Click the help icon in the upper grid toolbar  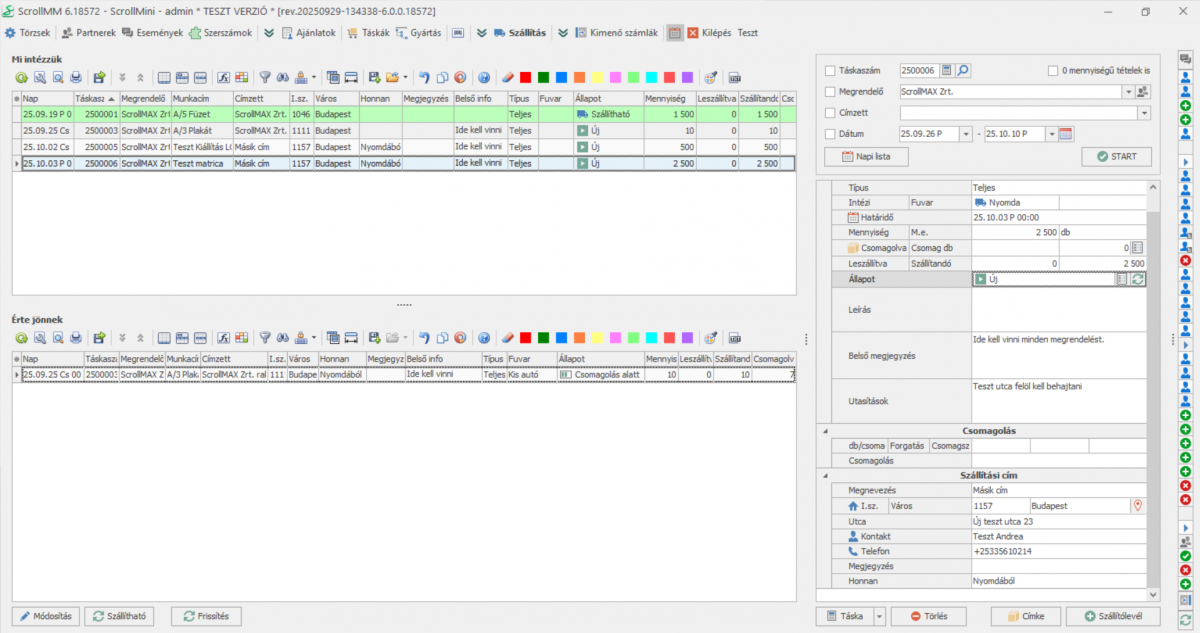[484, 77]
